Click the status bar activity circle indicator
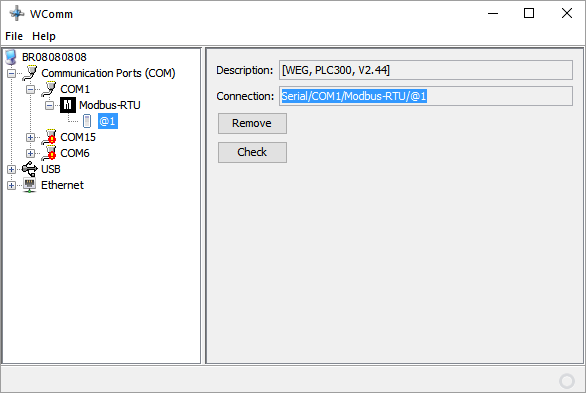The height and width of the screenshot is (393, 586). 567,381
